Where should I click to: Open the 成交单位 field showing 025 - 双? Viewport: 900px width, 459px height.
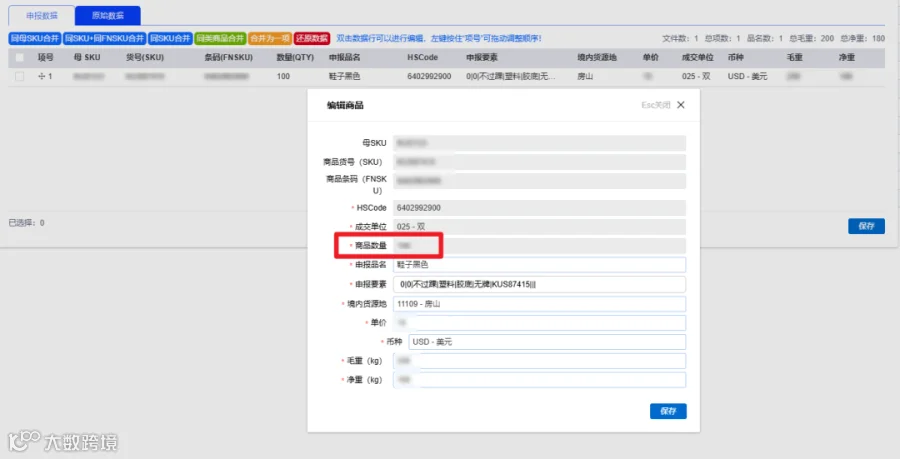coord(540,227)
